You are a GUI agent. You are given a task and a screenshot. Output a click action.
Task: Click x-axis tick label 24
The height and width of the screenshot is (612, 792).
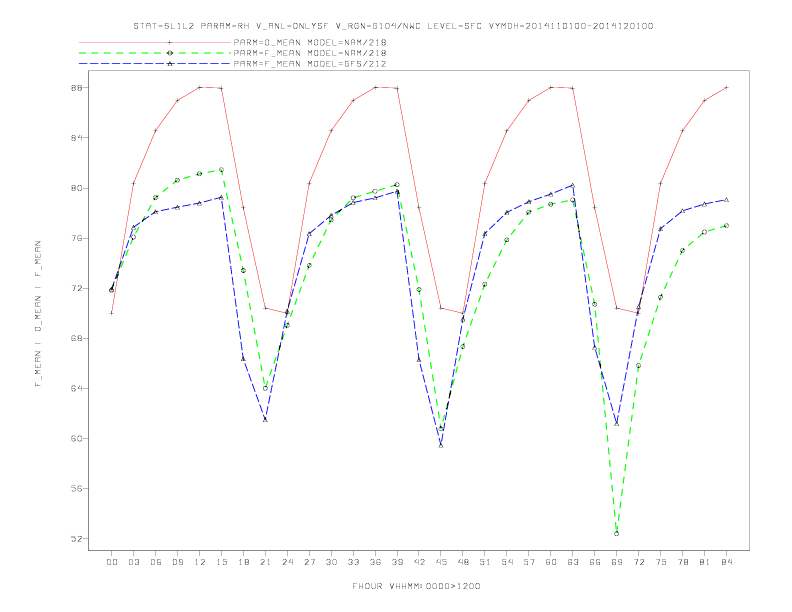click(x=287, y=562)
